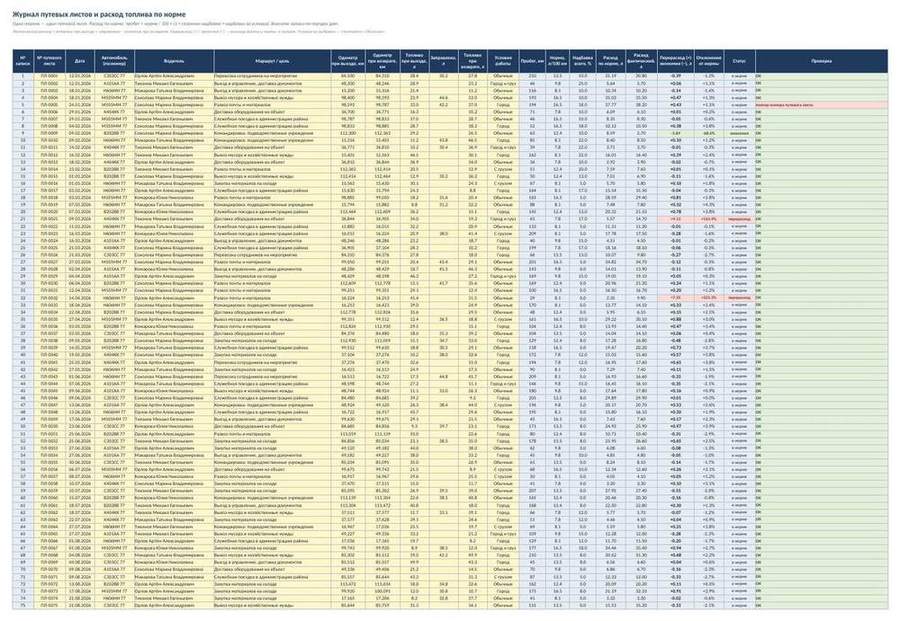Screen dimensions: 900x621
Task: Click the red 'перерасход' status in row ПЛ-0021
Action: point(739,219)
